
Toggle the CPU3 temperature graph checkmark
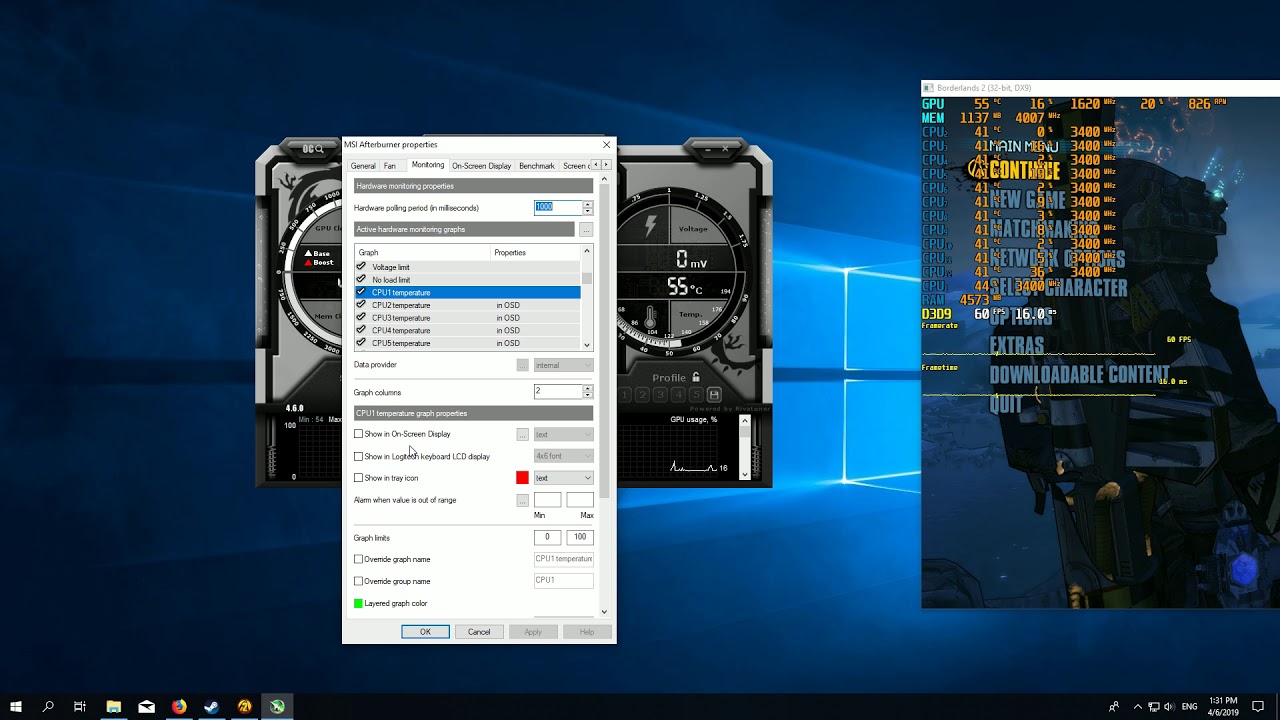click(x=361, y=318)
